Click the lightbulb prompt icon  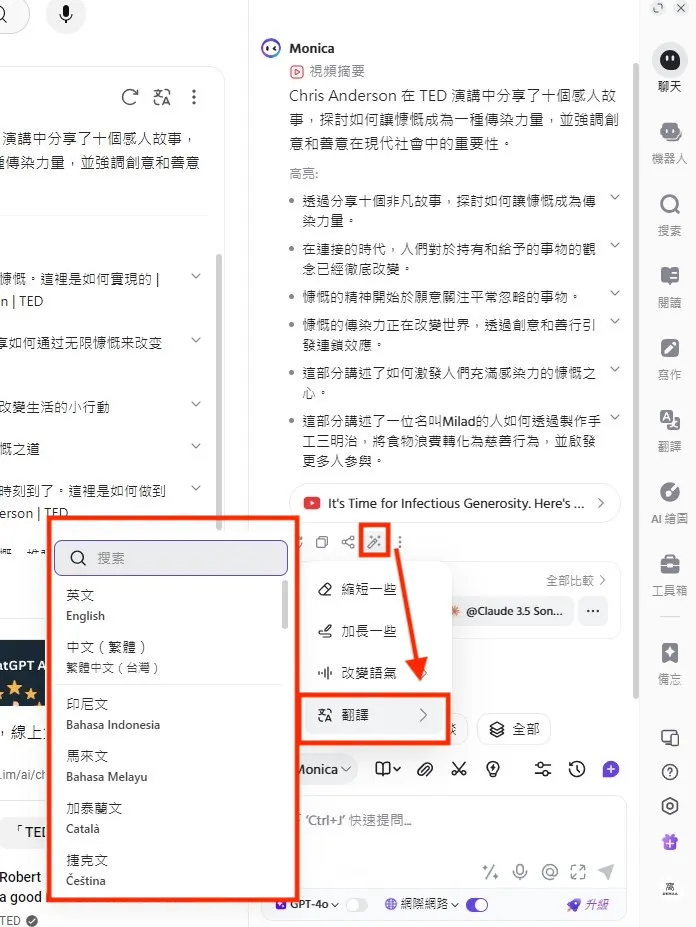[x=493, y=769]
